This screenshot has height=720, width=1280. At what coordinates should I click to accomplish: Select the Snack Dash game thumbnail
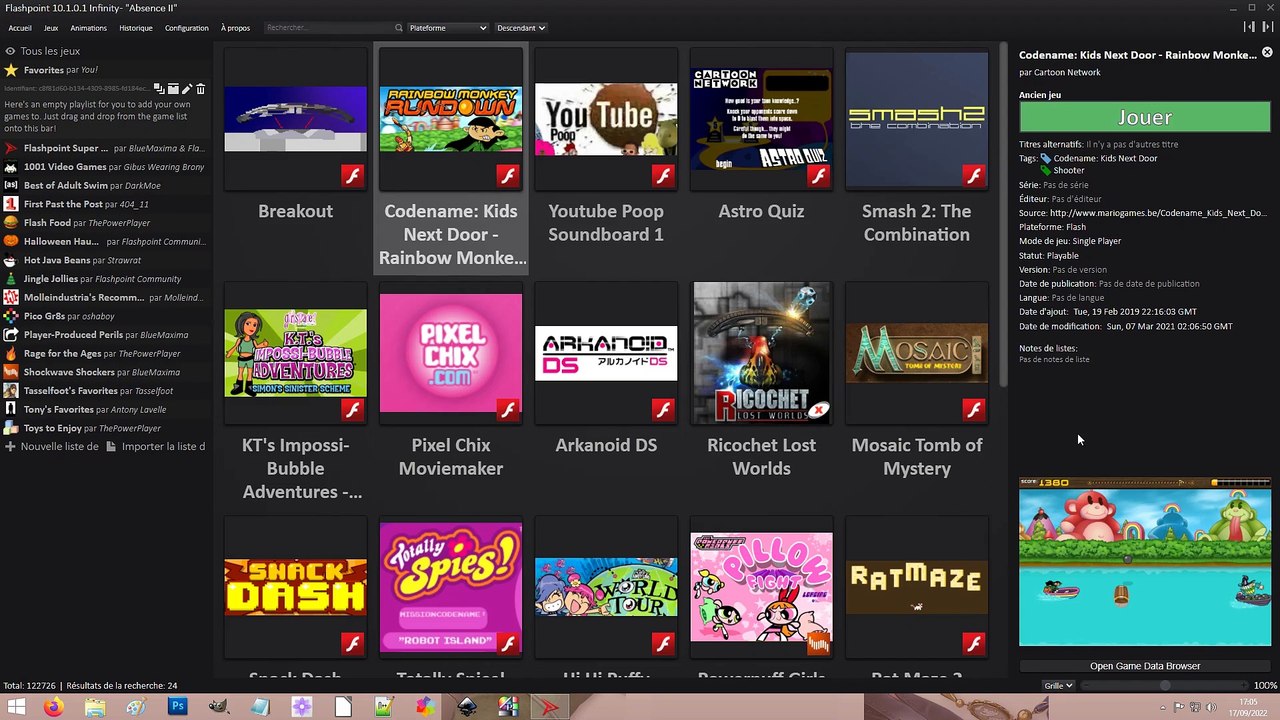click(x=295, y=587)
